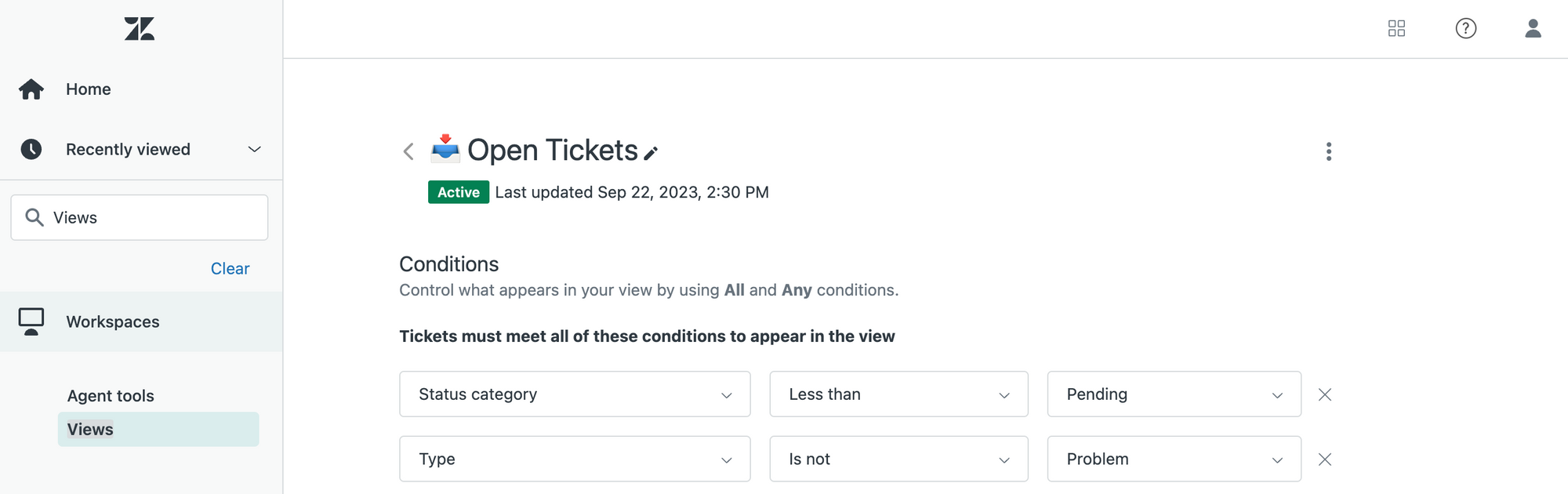Open the Less than operator dropdown
Screen dimensions: 1568x494
[x=898, y=394]
